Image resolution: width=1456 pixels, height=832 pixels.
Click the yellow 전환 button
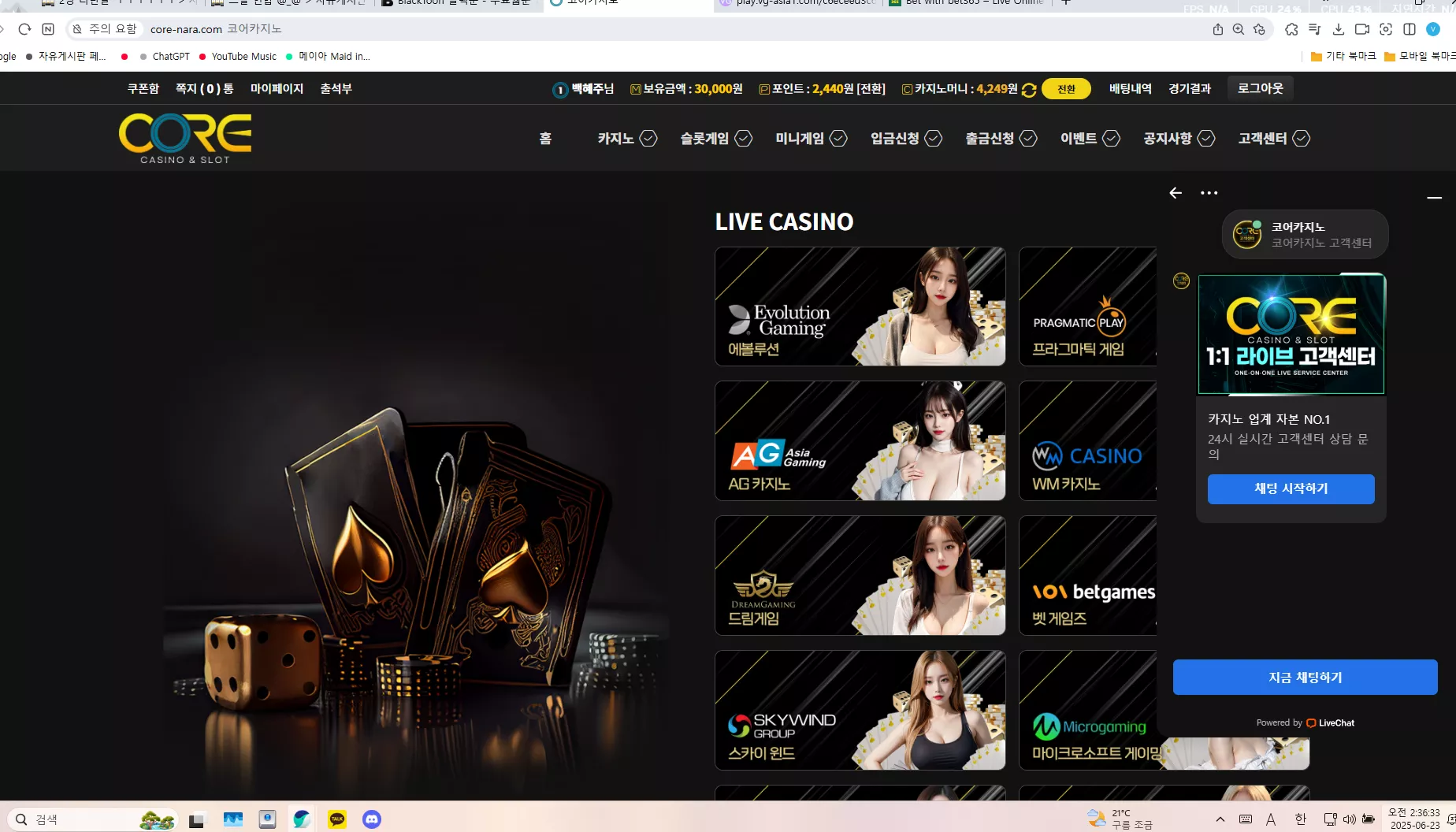pos(1066,89)
